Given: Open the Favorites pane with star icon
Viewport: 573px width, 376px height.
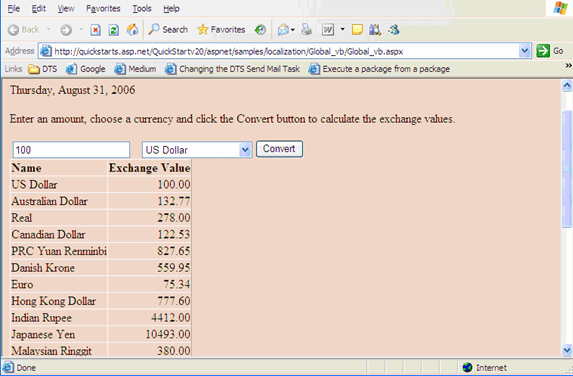Looking at the screenshot, I should coord(221,30).
